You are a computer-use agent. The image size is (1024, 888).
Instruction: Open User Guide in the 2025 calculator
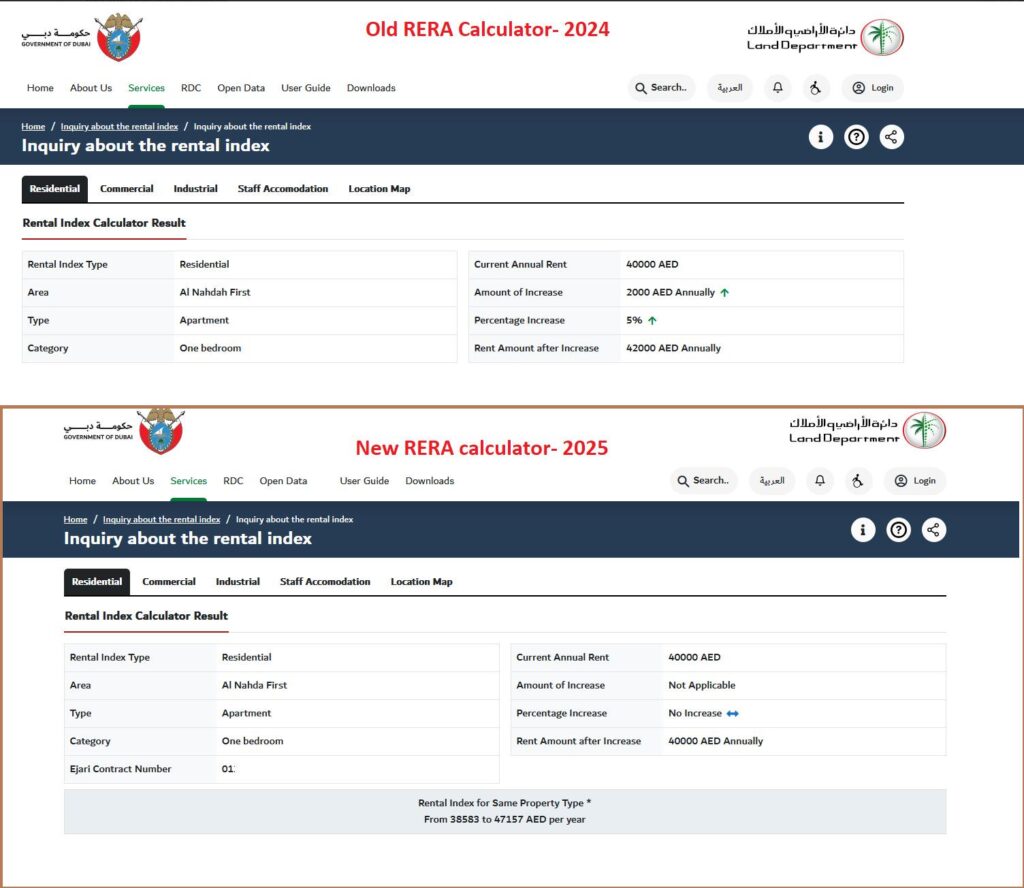[364, 481]
